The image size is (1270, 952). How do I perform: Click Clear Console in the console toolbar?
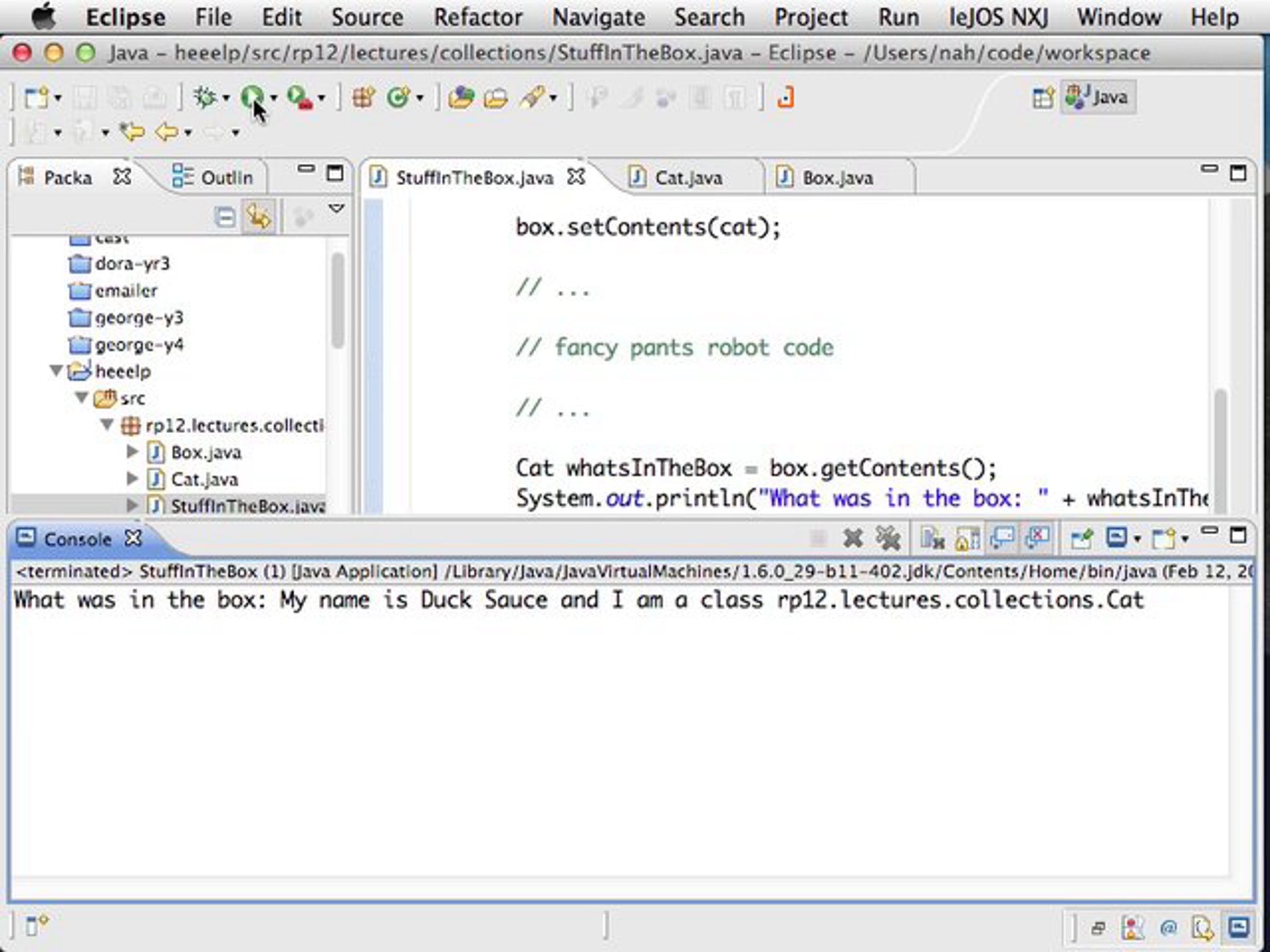pyautogui.click(x=932, y=538)
